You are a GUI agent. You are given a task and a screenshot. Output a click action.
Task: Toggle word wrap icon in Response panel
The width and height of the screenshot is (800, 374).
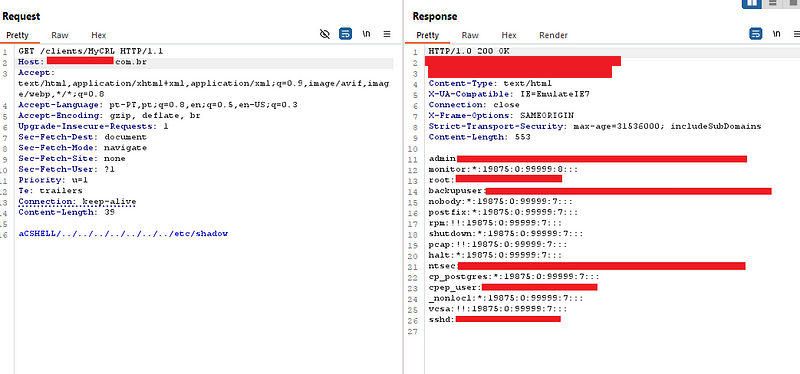click(756, 34)
